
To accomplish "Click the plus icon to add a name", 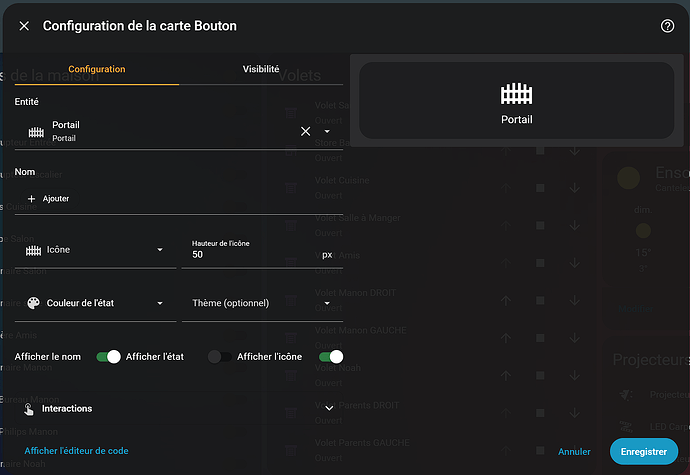I will (x=31, y=199).
